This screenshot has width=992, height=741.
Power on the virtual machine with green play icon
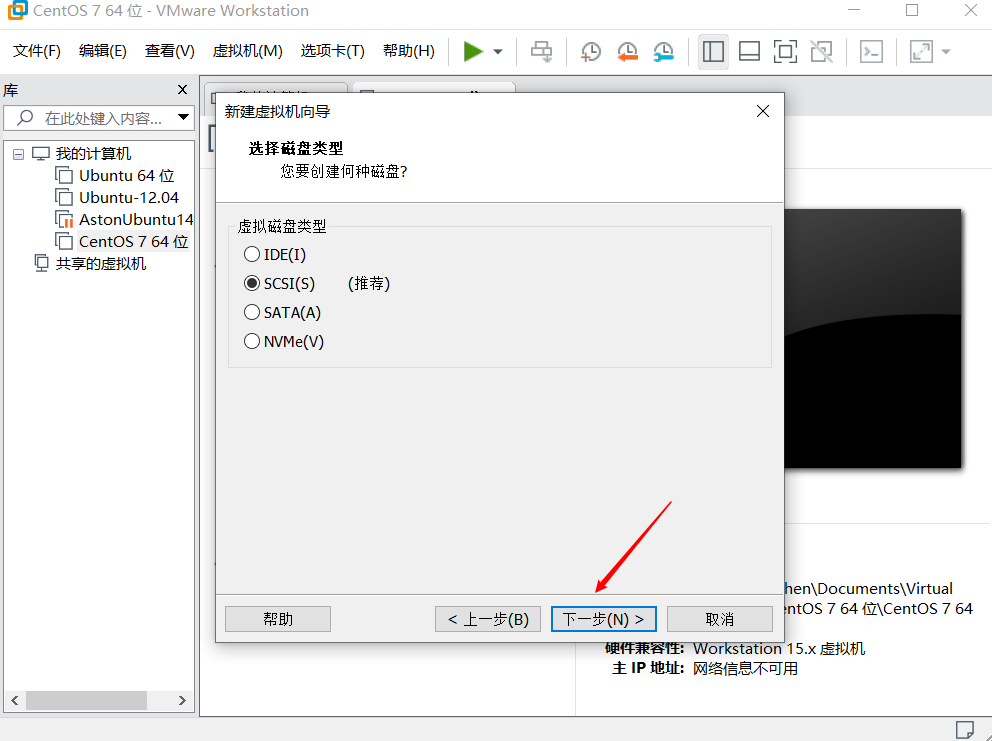click(x=473, y=51)
